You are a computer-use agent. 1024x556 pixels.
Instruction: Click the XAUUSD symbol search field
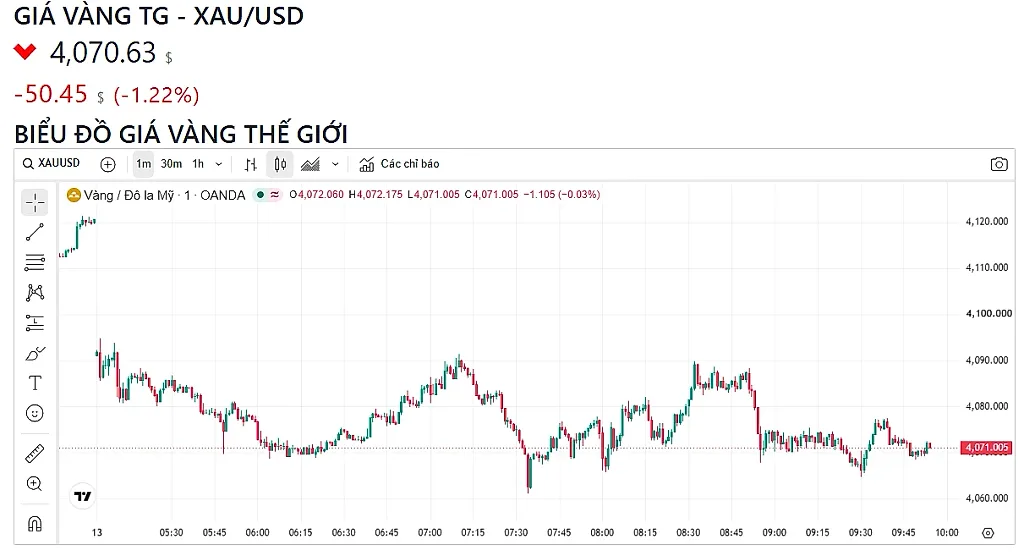point(52,163)
